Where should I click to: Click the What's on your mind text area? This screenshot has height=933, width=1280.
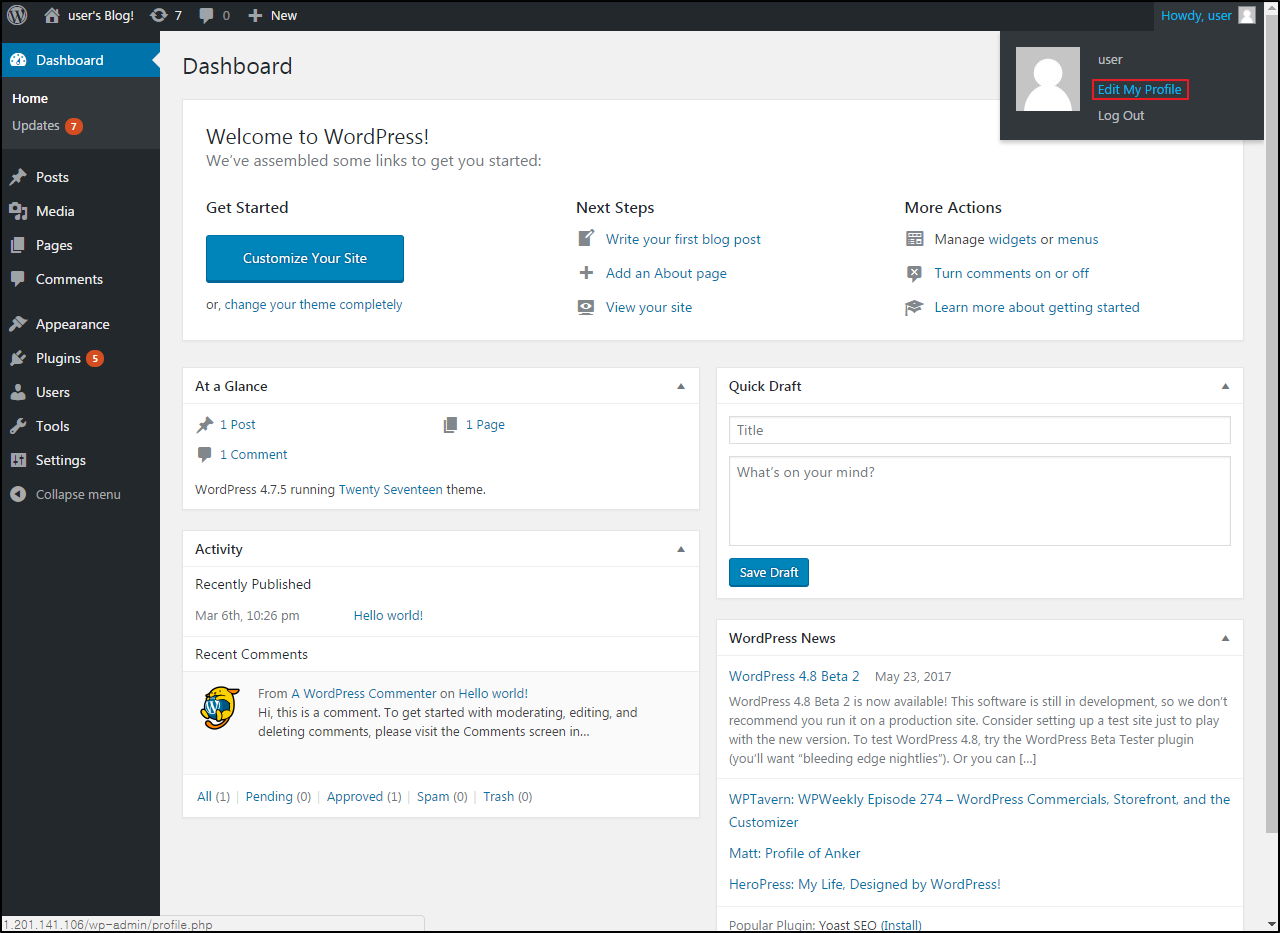pyautogui.click(x=980, y=501)
